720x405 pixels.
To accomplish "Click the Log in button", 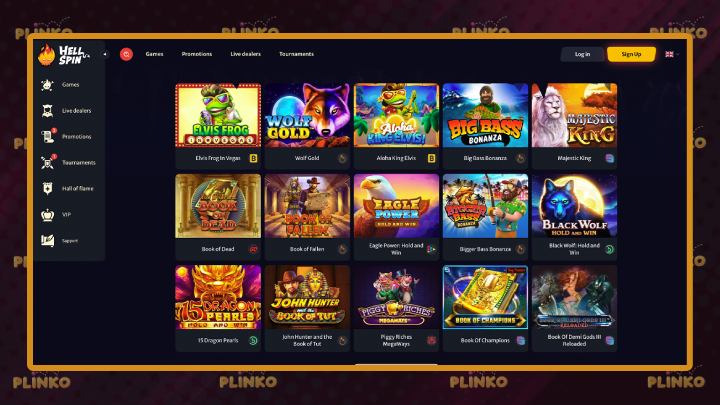I will coord(582,54).
